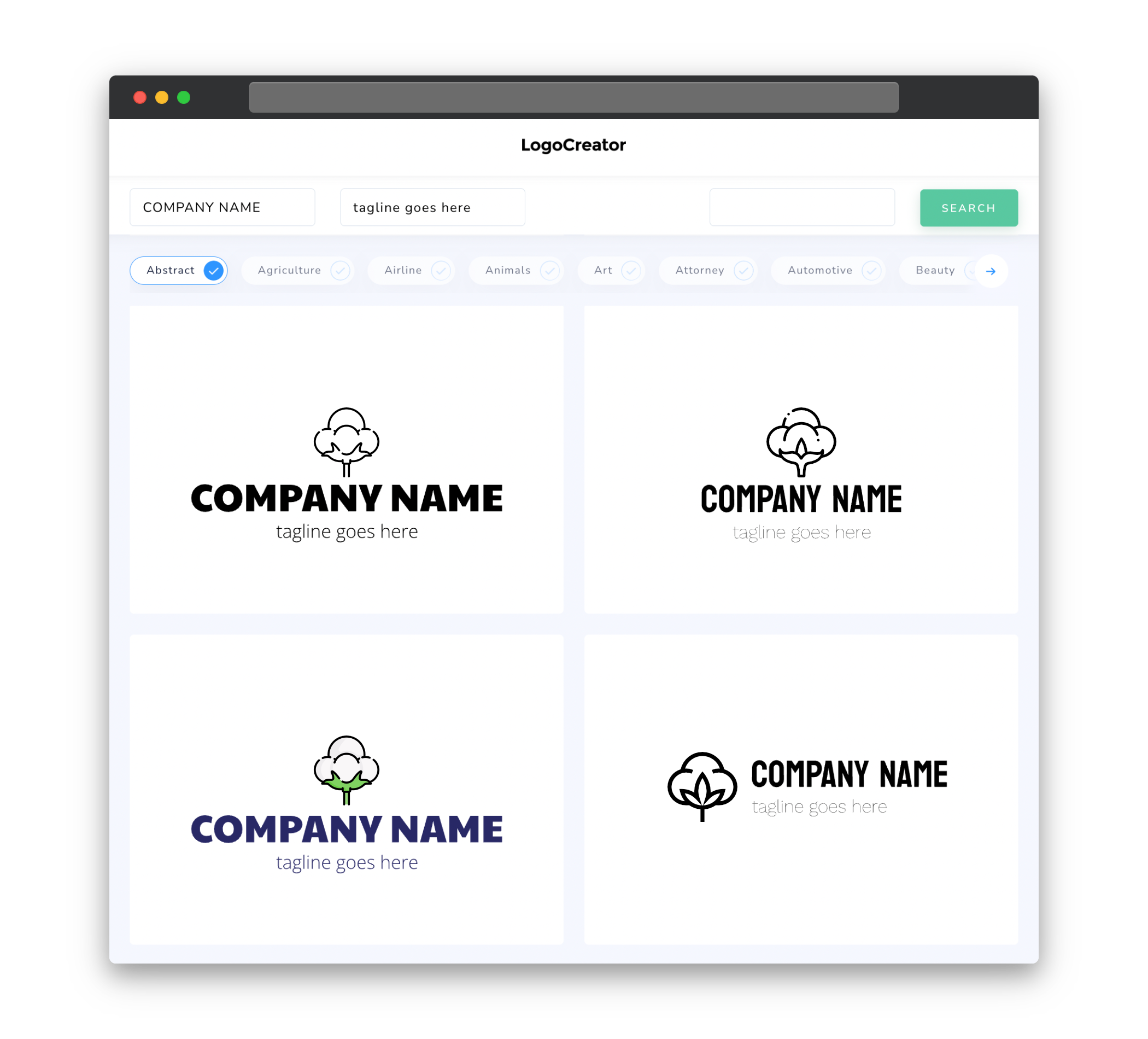Expand more categories with arrow icon
The width and height of the screenshot is (1148, 1039).
[x=990, y=270]
